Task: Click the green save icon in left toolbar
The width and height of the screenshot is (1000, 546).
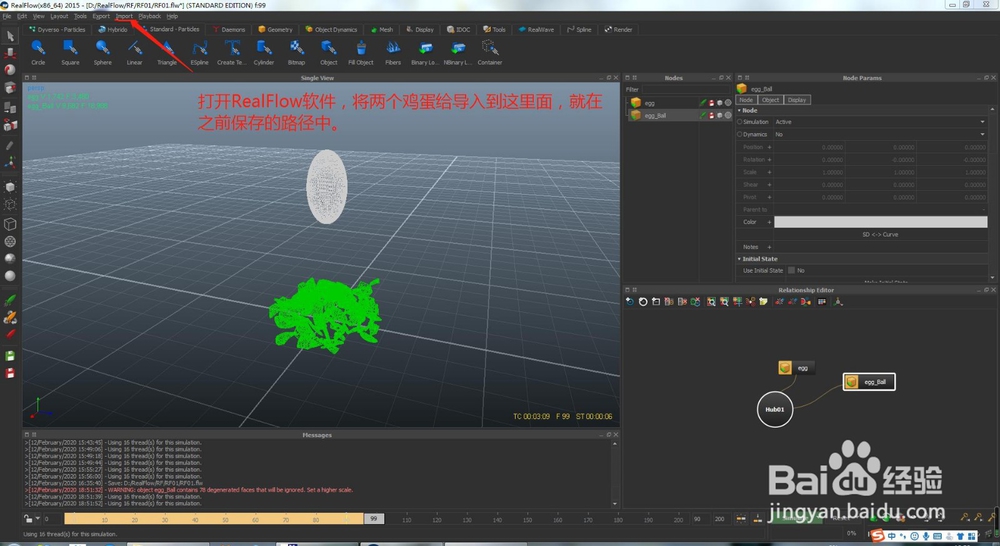Action: pyautogui.click(x=10, y=356)
